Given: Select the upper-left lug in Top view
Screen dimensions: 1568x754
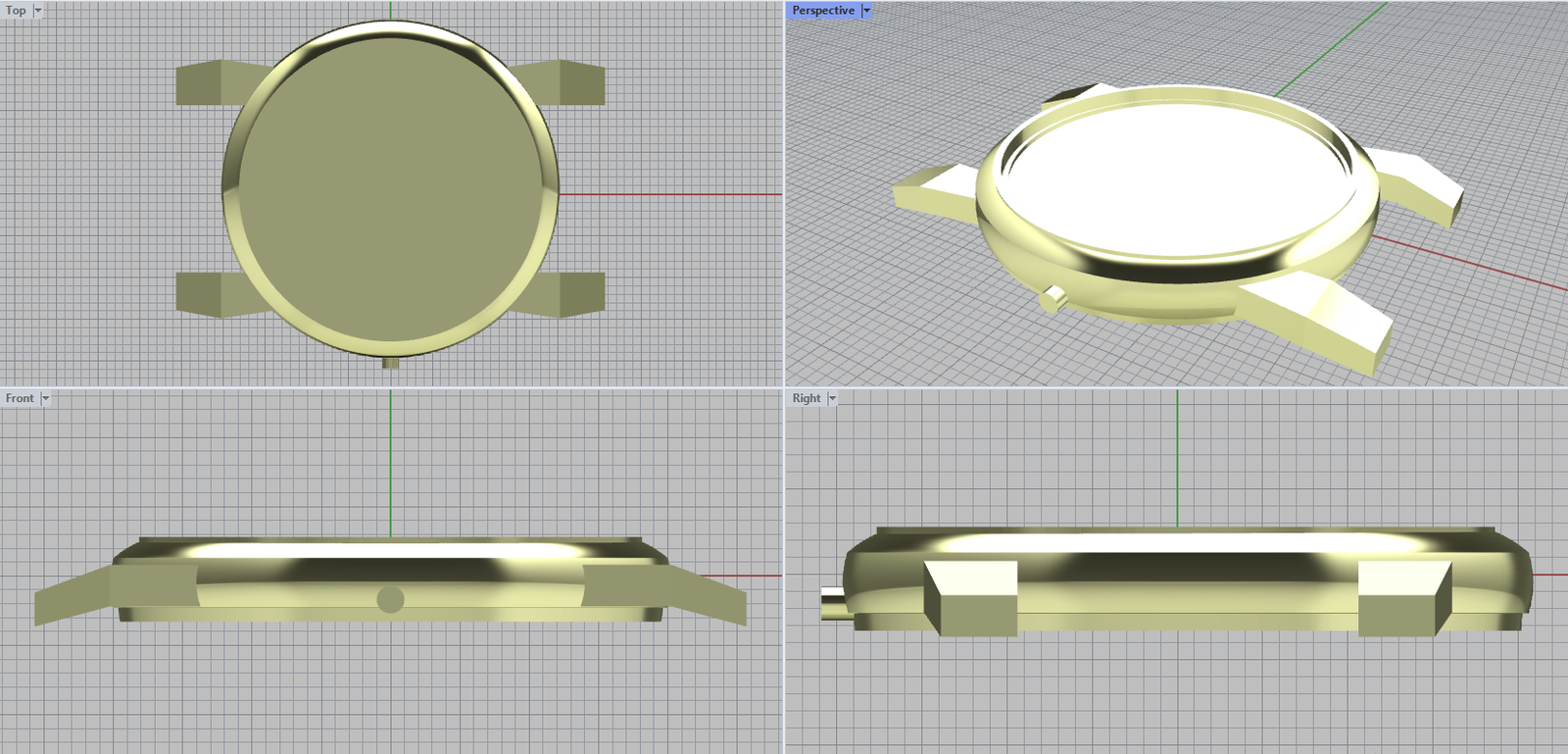Looking at the screenshot, I should pyautogui.click(x=203, y=83).
